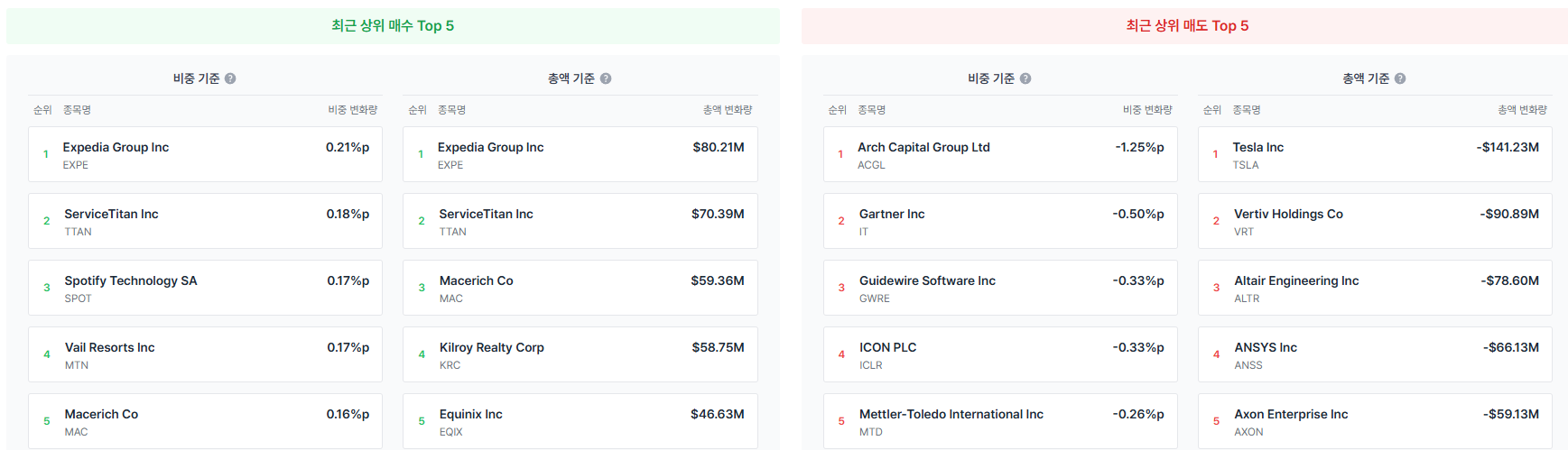1568x450 pixels.
Task: Click the GWRE ticker symbol
Action: click(875, 298)
